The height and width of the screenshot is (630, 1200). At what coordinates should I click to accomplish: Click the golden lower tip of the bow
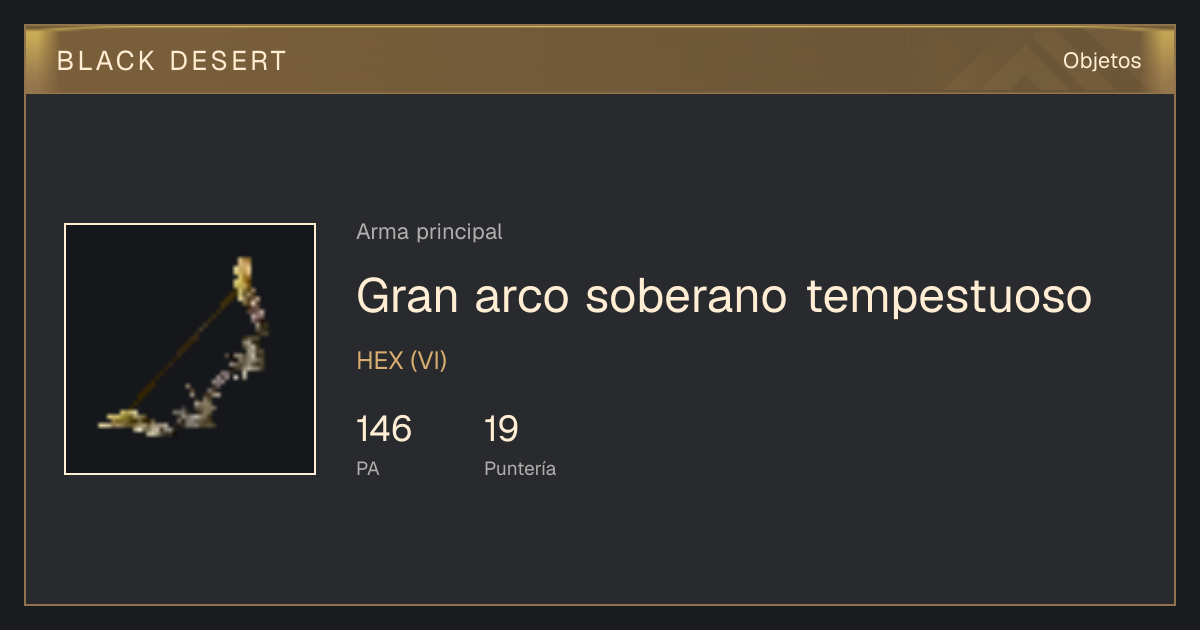[125, 421]
